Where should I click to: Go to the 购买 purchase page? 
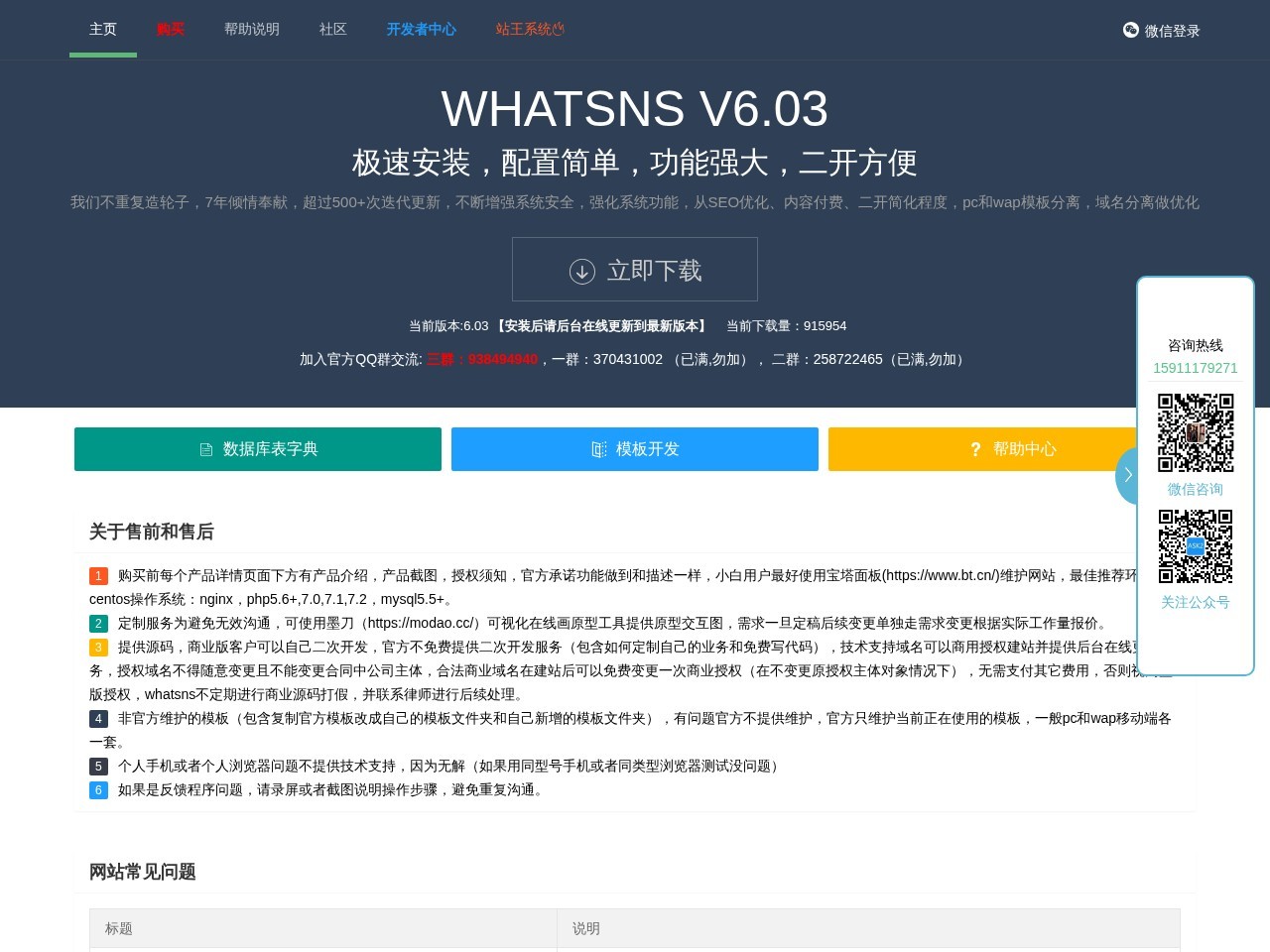click(x=171, y=30)
